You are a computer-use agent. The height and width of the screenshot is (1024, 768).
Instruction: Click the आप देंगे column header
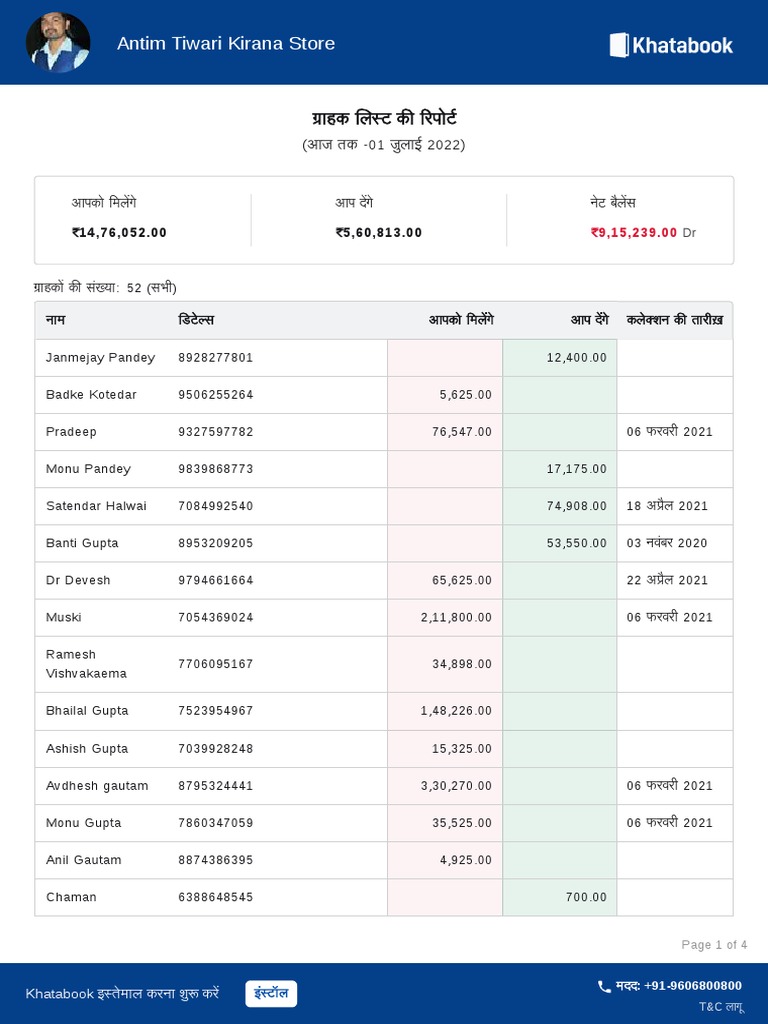589,320
